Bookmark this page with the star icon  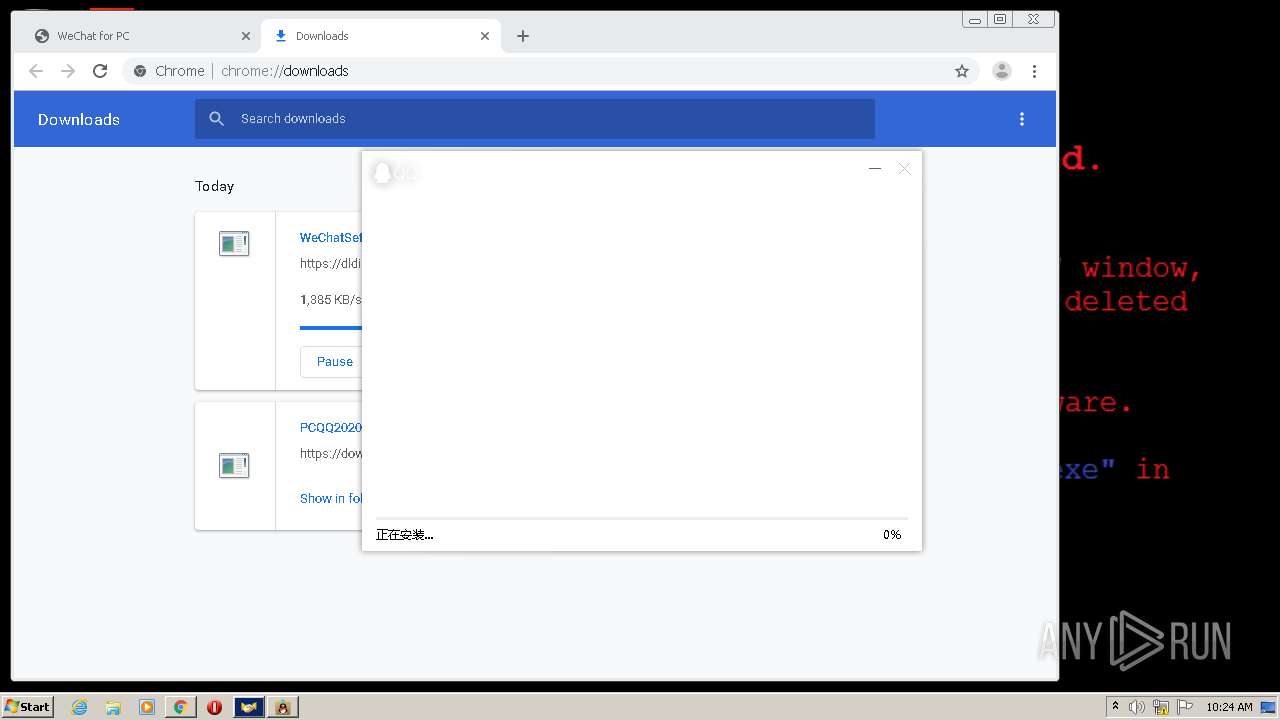click(x=962, y=71)
